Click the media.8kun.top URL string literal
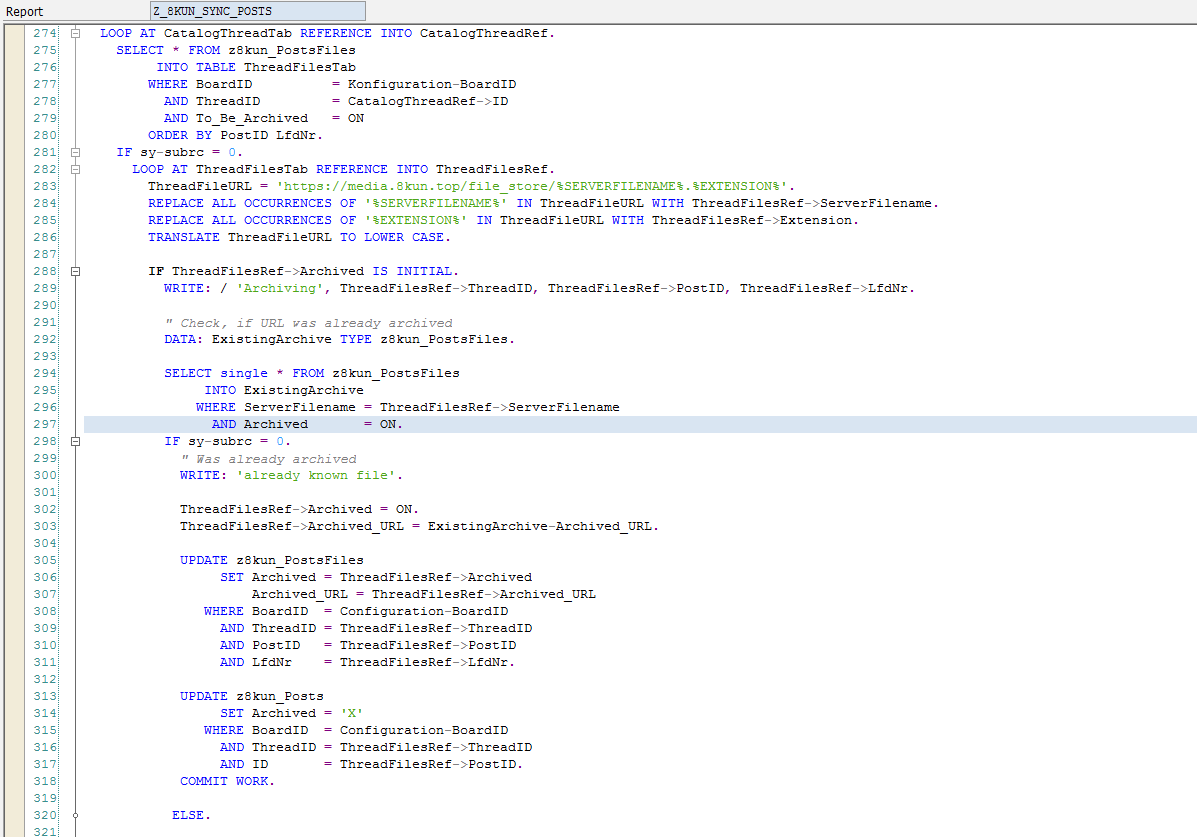Viewport: 1197px width, 837px height. tap(532, 186)
